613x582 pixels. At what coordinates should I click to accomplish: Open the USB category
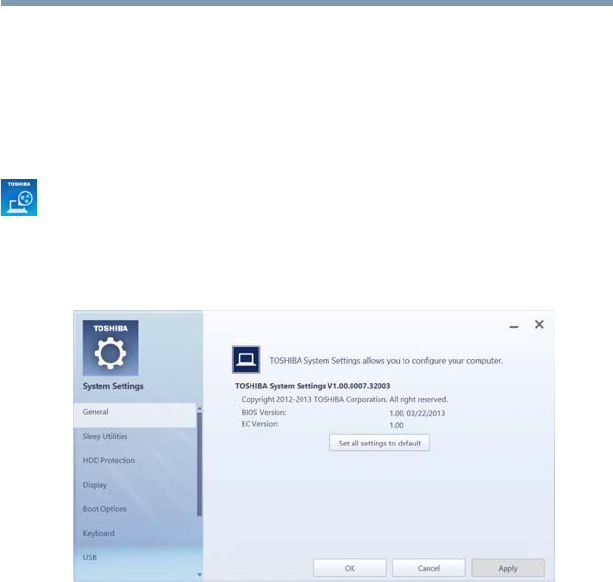click(x=134, y=557)
